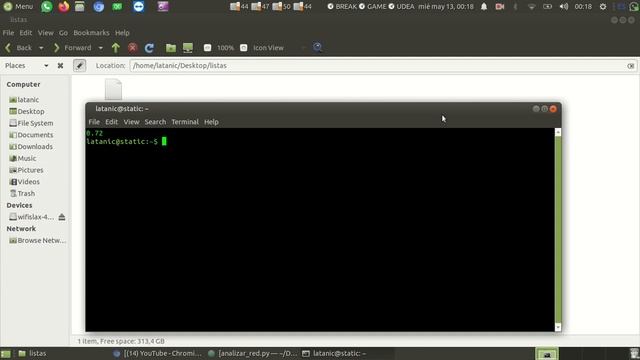Click the purple launcher icon in panel
Screen dimensions: 640x360
point(163,7)
